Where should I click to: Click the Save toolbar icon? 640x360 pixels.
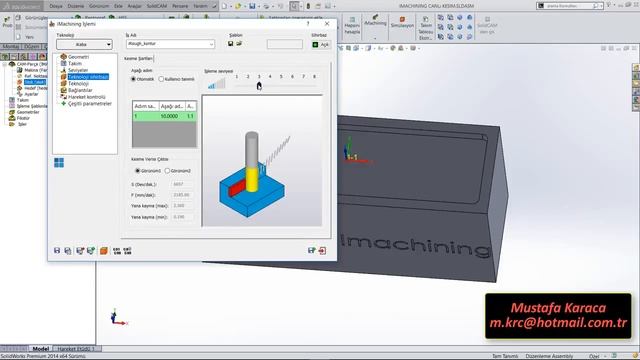(x=252, y=6)
